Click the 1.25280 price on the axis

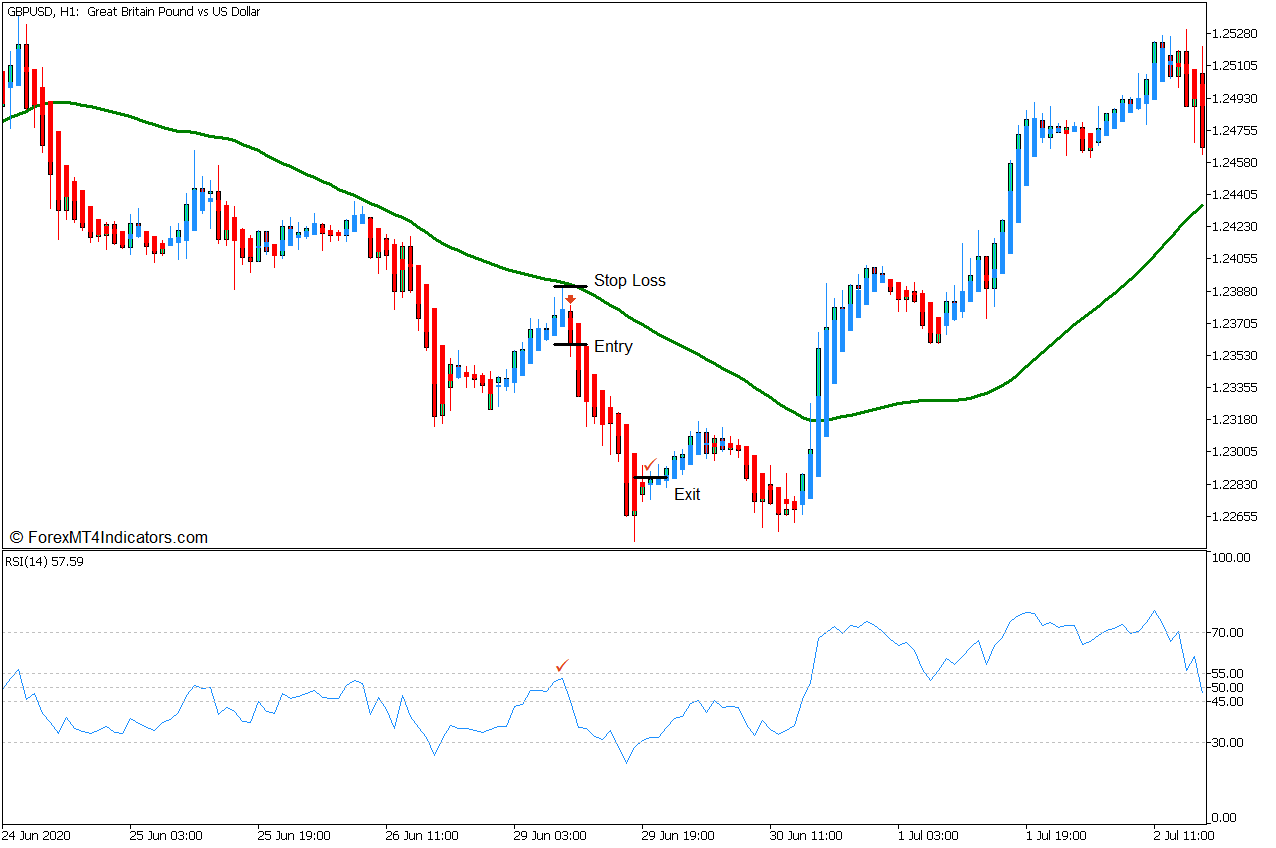pos(1233,33)
